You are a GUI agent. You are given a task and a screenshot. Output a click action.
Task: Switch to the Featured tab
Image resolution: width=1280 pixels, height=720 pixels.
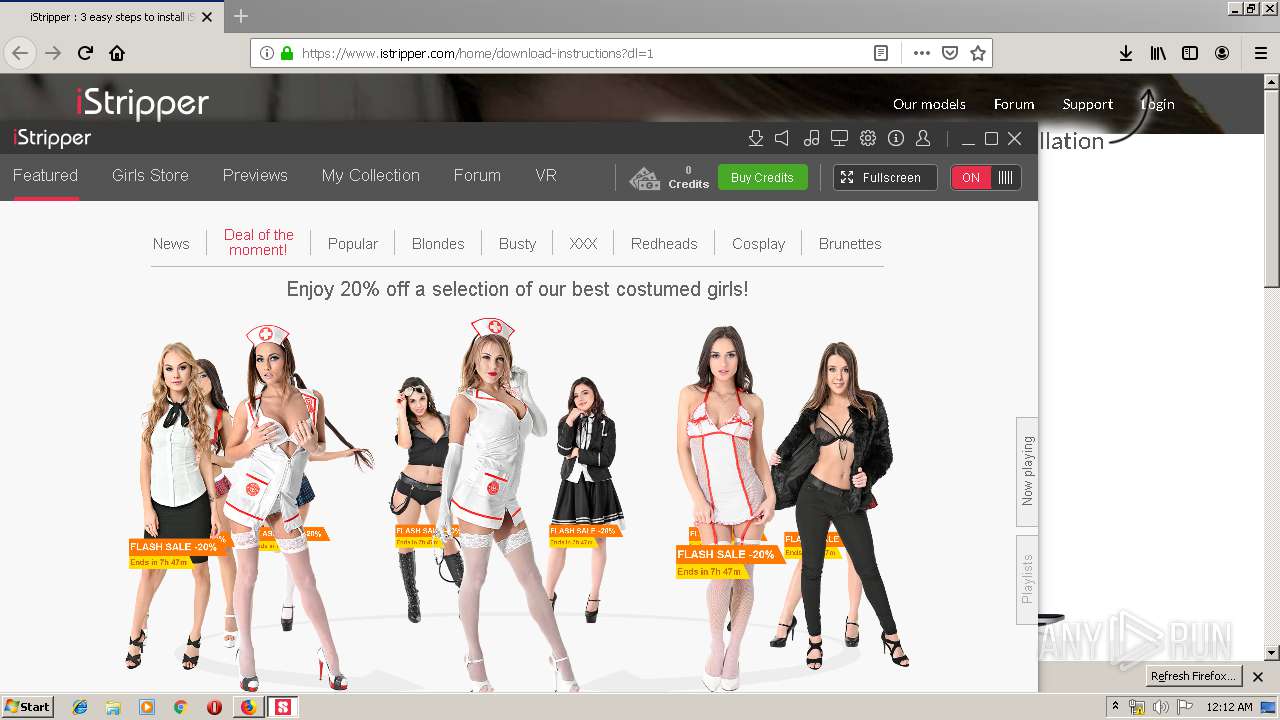[x=45, y=175]
